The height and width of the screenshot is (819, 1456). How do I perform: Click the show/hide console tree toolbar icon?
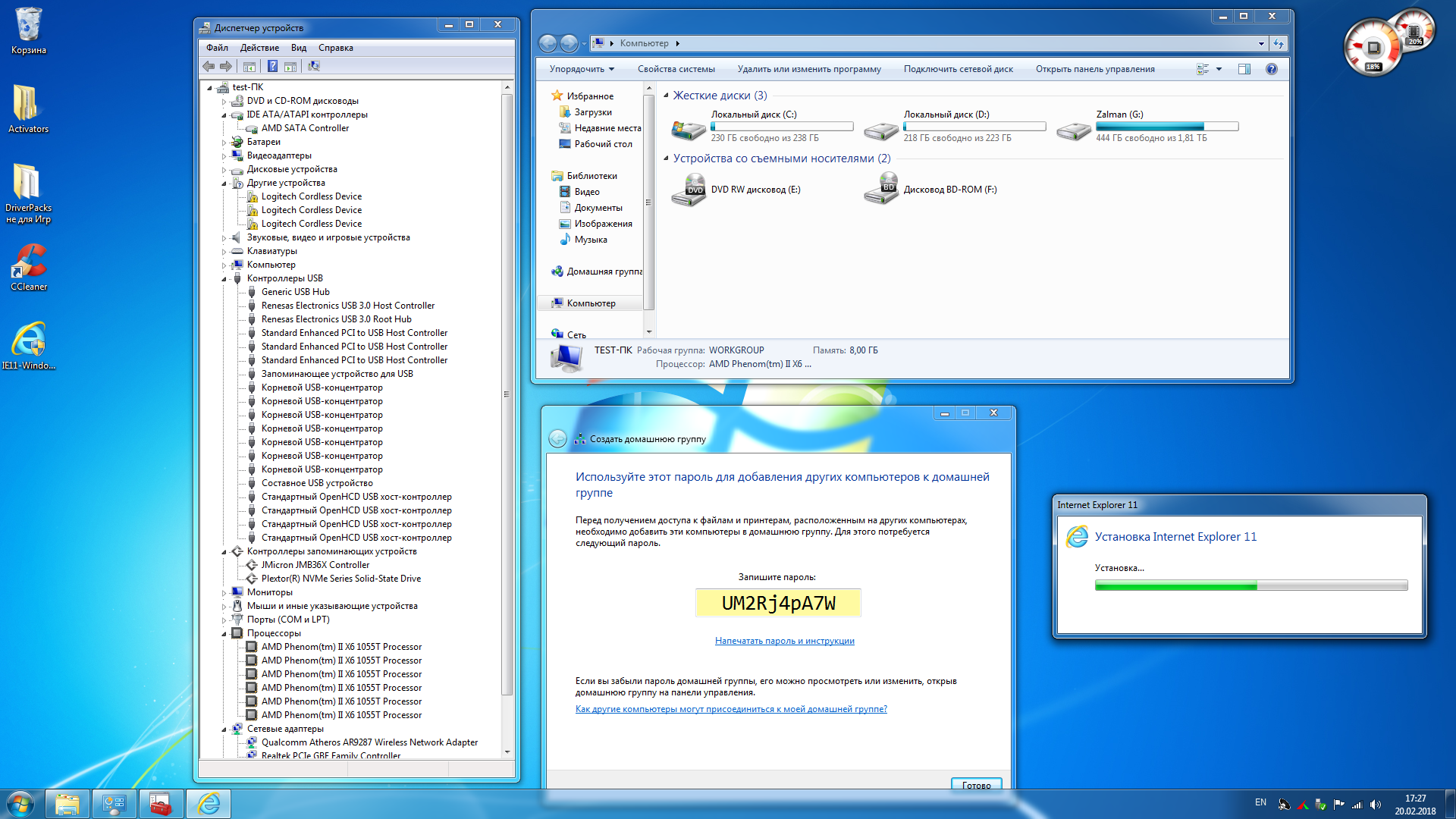click(249, 67)
